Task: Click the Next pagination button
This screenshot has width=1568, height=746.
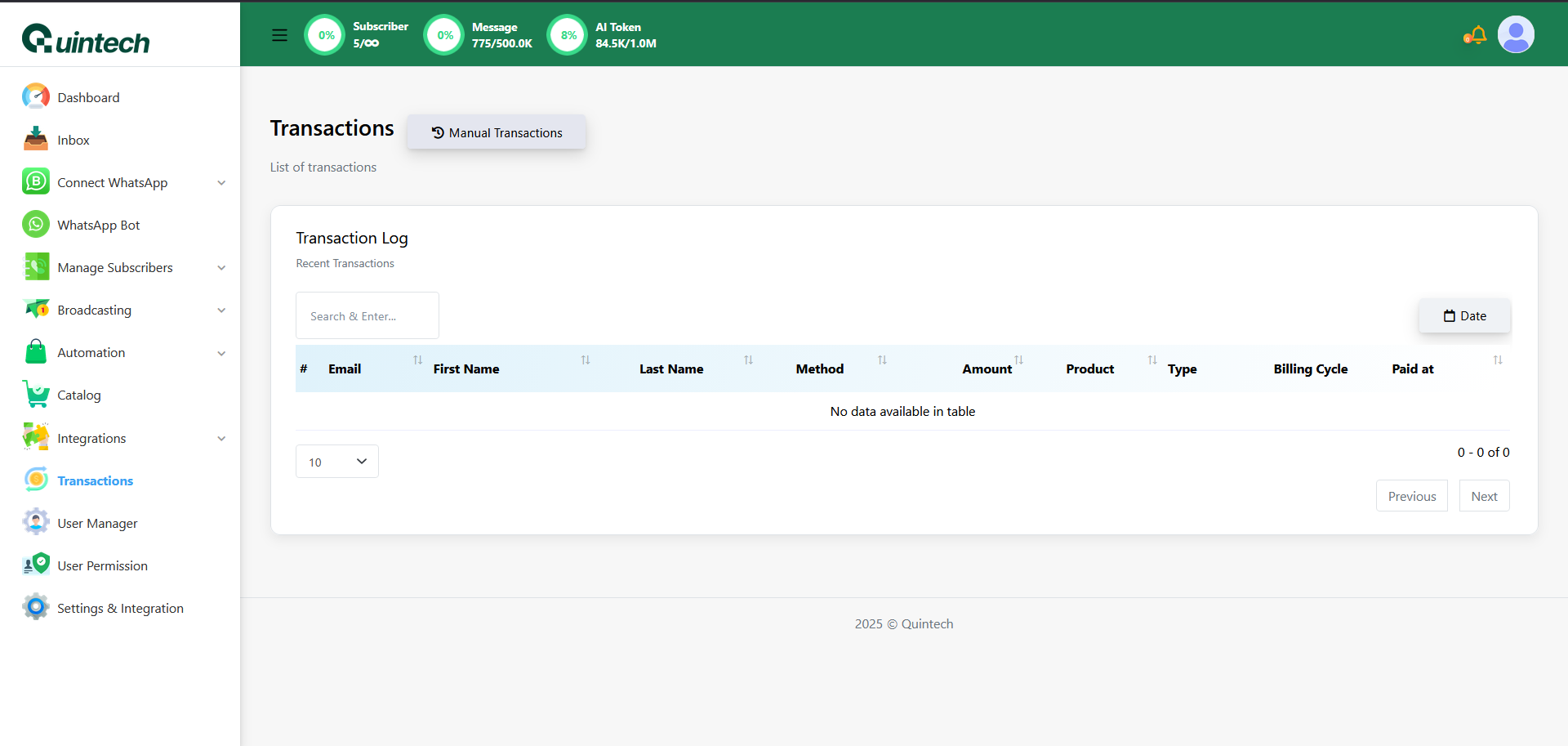Action: click(1484, 496)
